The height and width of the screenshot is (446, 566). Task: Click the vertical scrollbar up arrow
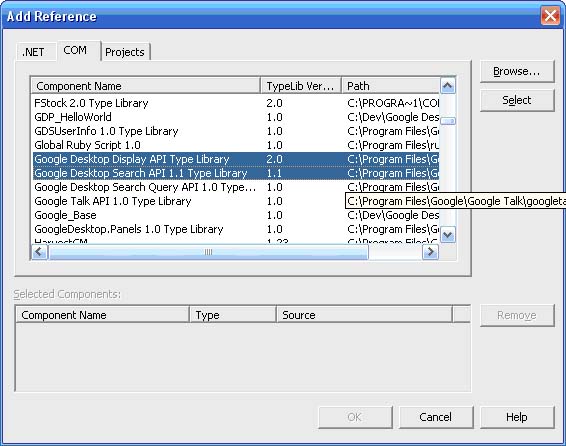coord(448,86)
